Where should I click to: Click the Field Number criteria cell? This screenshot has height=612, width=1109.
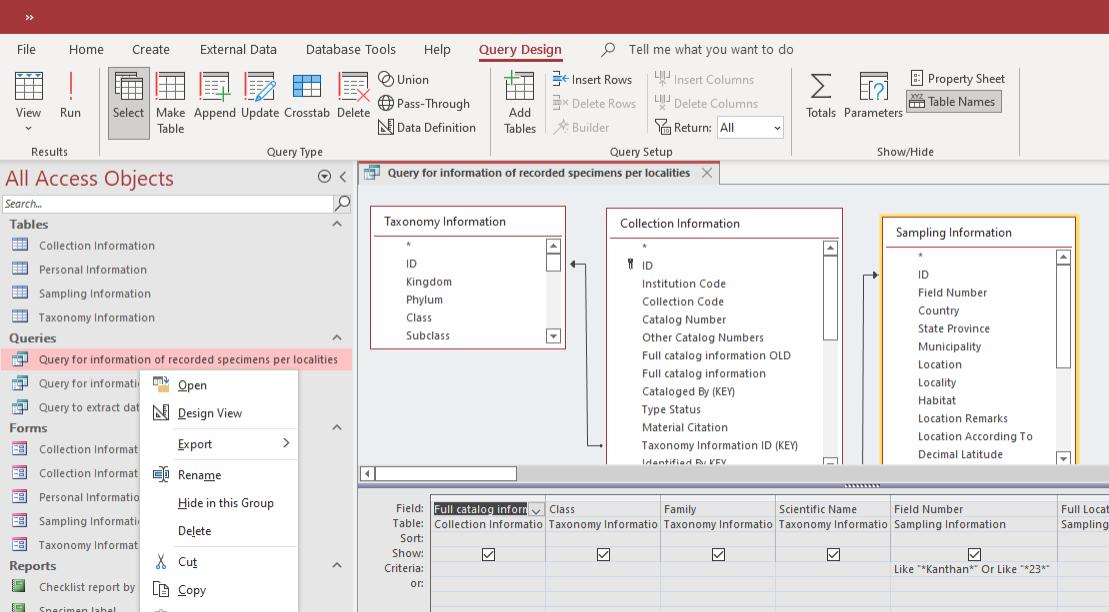(x=974, y=569)
